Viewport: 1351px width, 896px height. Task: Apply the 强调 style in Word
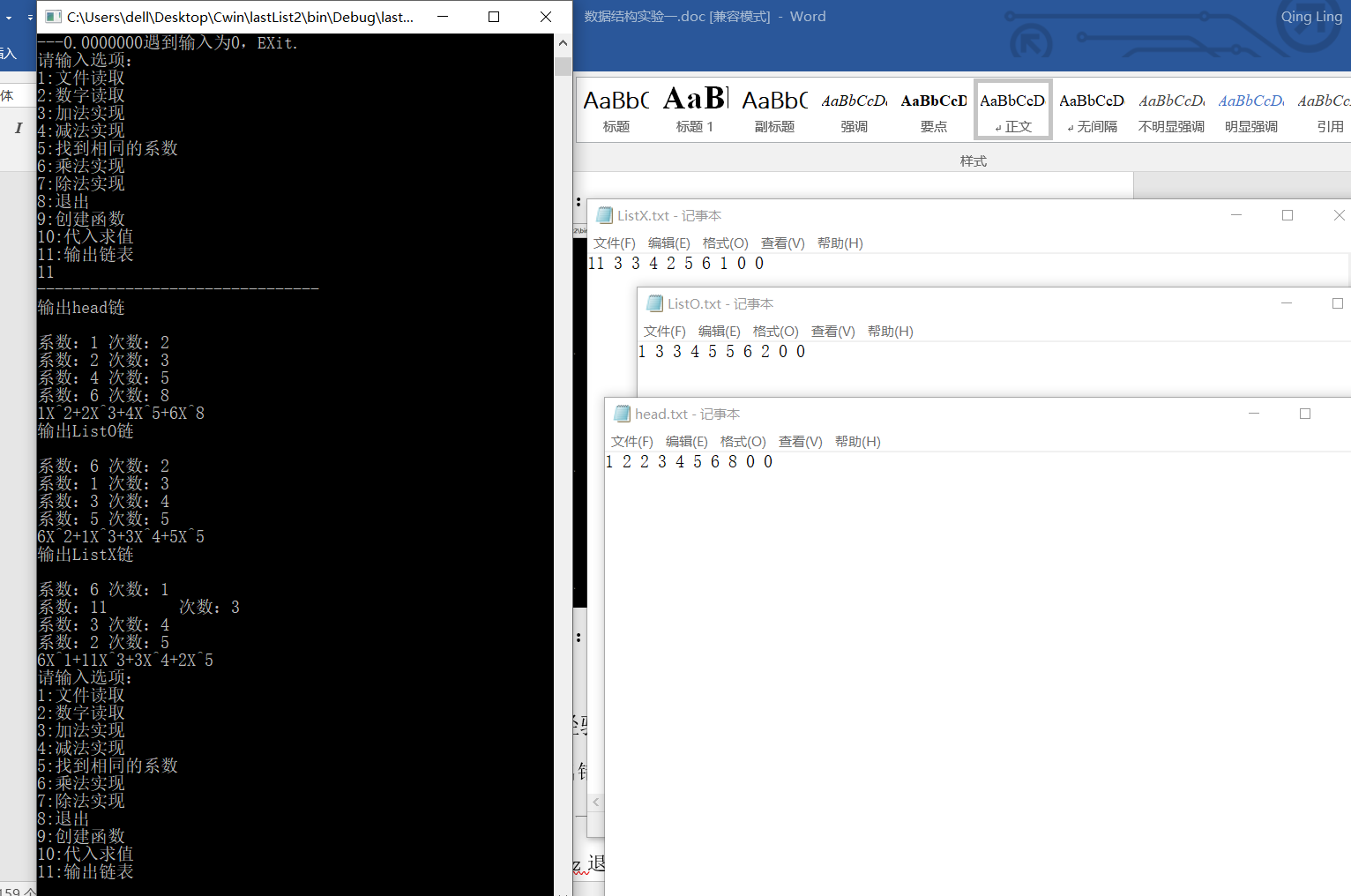point(854,110)
